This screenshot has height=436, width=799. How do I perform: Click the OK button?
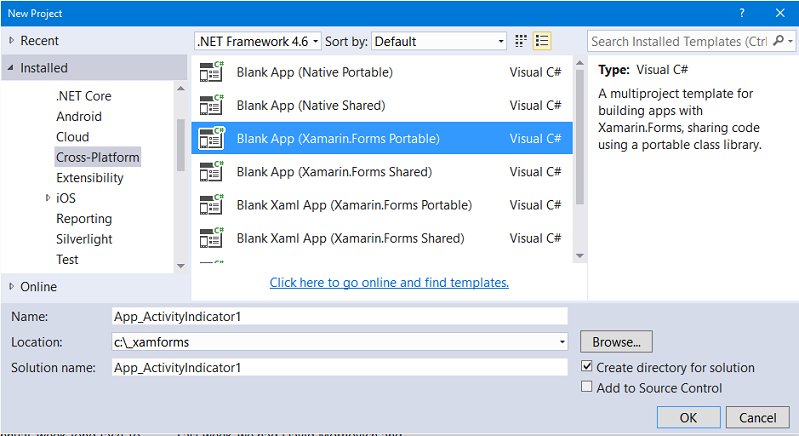[688, 418]
